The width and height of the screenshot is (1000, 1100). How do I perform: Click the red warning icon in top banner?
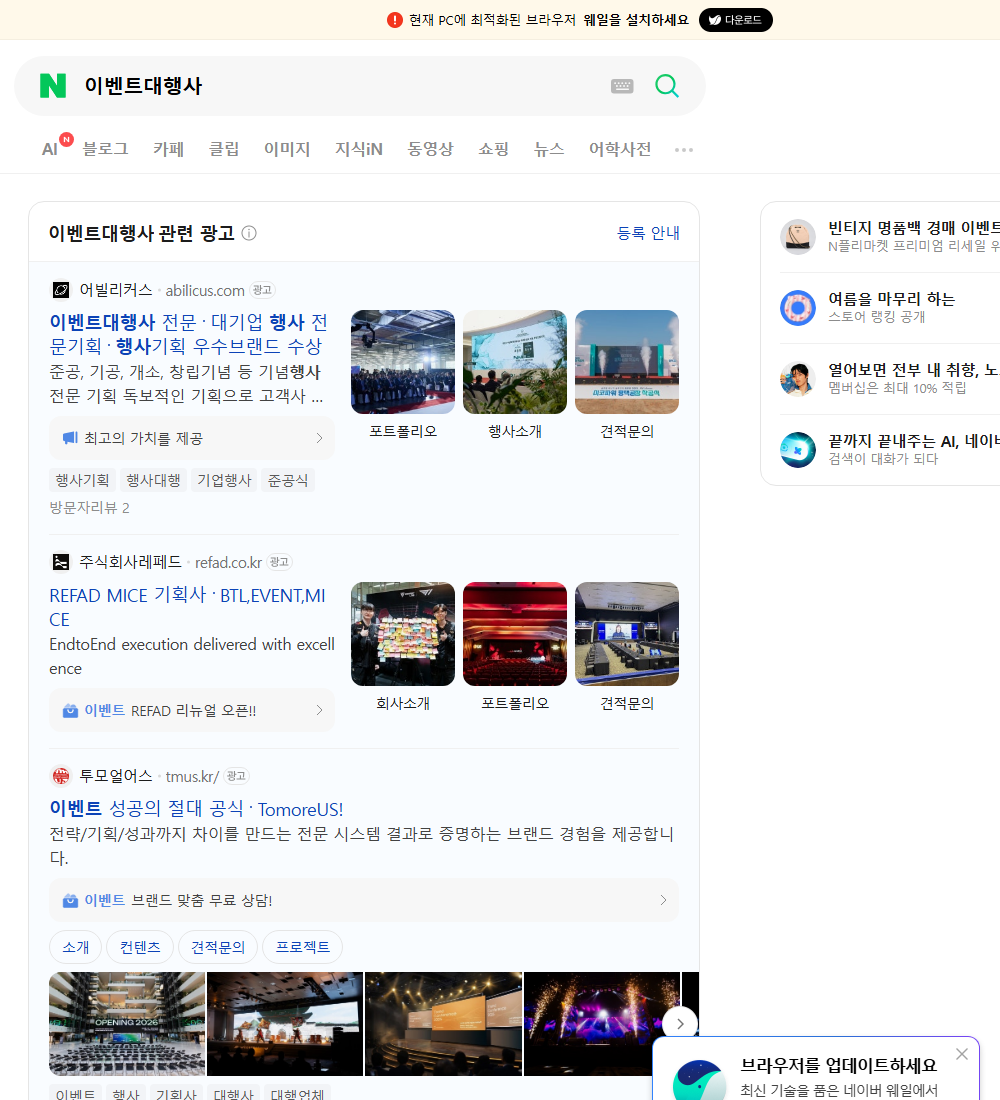pyautogui.click(x=394, y=20)
